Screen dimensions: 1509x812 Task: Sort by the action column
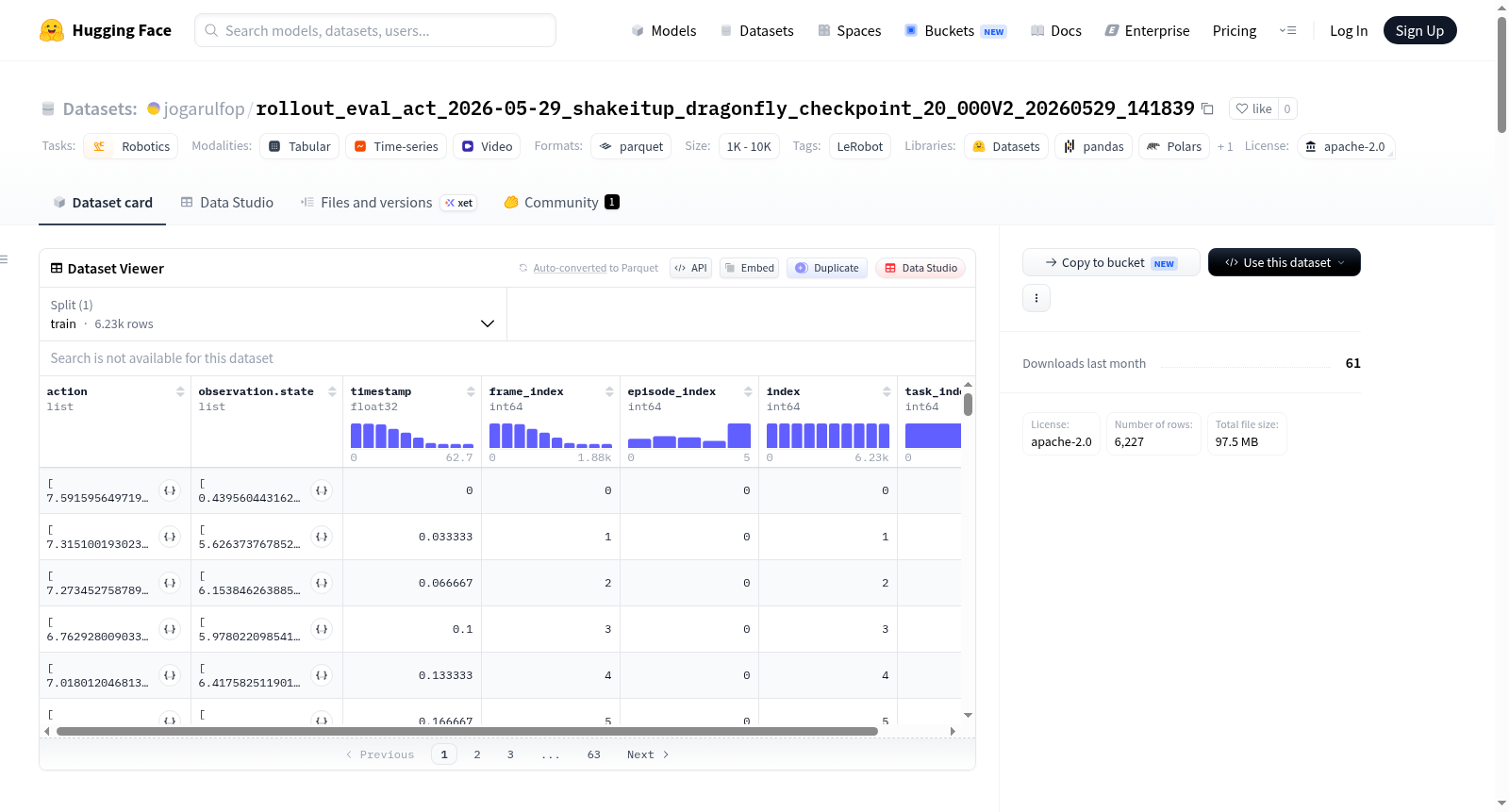pos(180,391)
